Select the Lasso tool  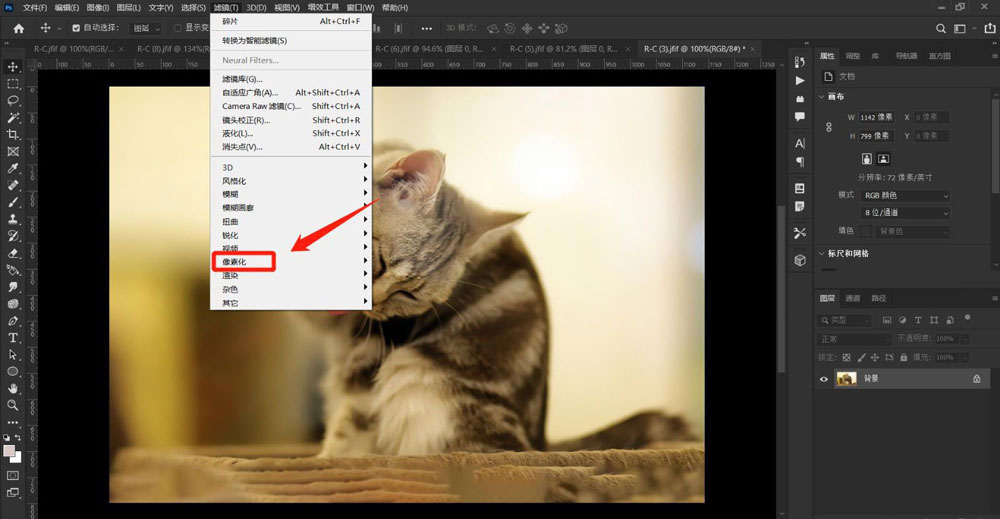13,101
